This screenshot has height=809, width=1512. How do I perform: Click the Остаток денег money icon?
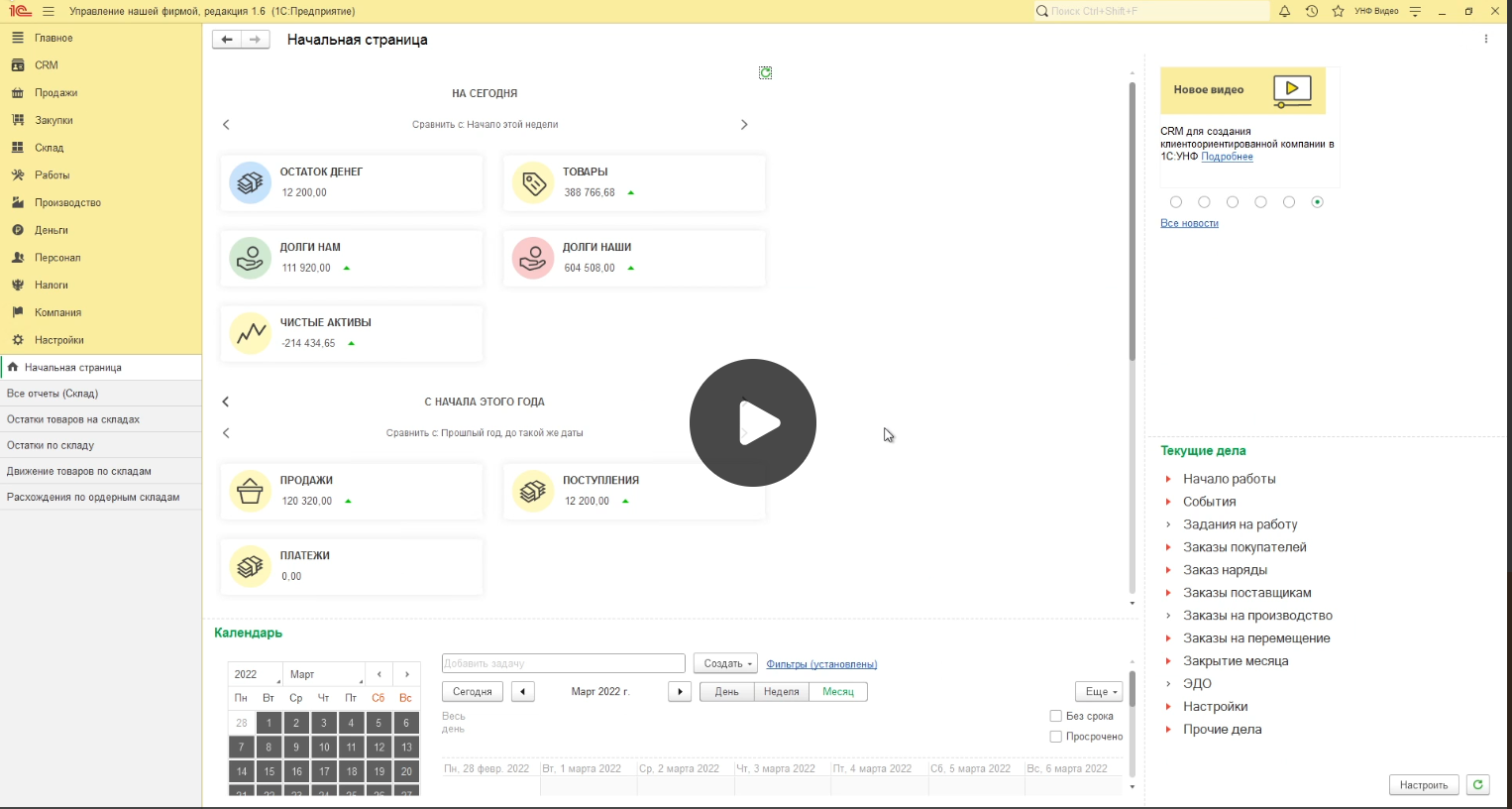(x=251, y=182)
